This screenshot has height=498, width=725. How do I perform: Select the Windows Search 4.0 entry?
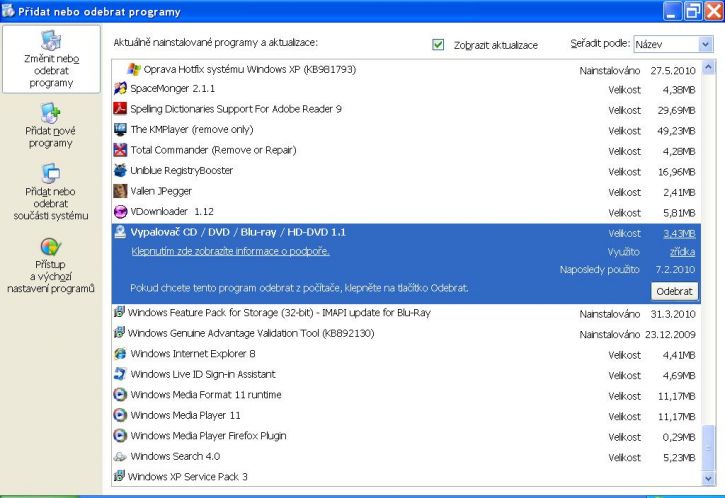pyautogui.click(x=406, y=456)
